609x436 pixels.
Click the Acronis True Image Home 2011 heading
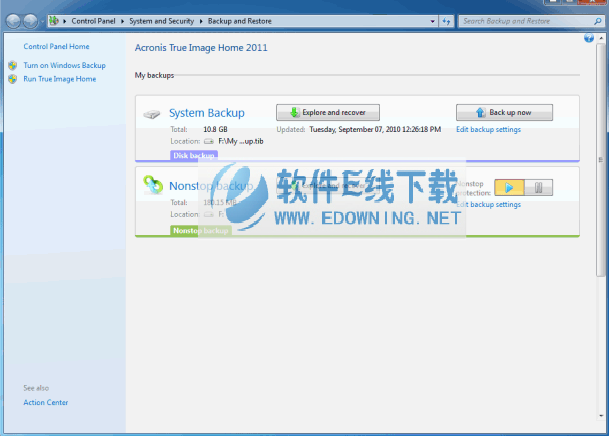tap(201, 48)
